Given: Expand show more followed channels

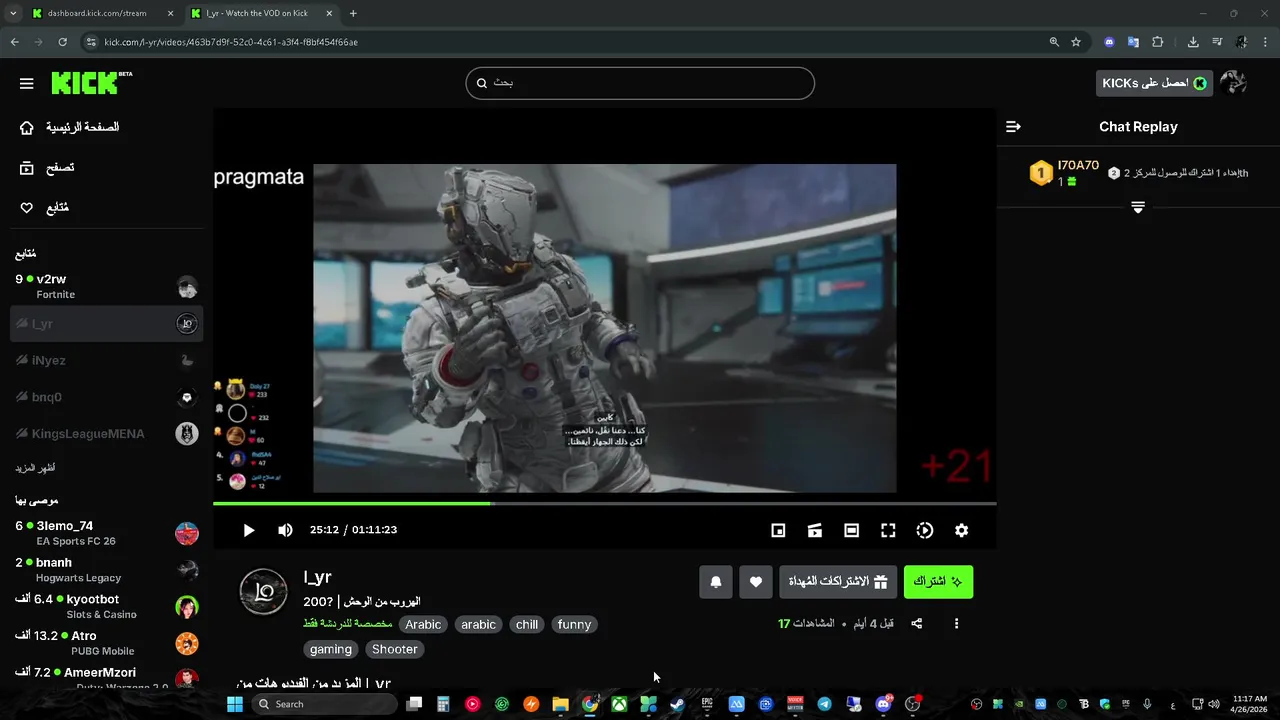Looking at the screenshot, I should [35, 468].
